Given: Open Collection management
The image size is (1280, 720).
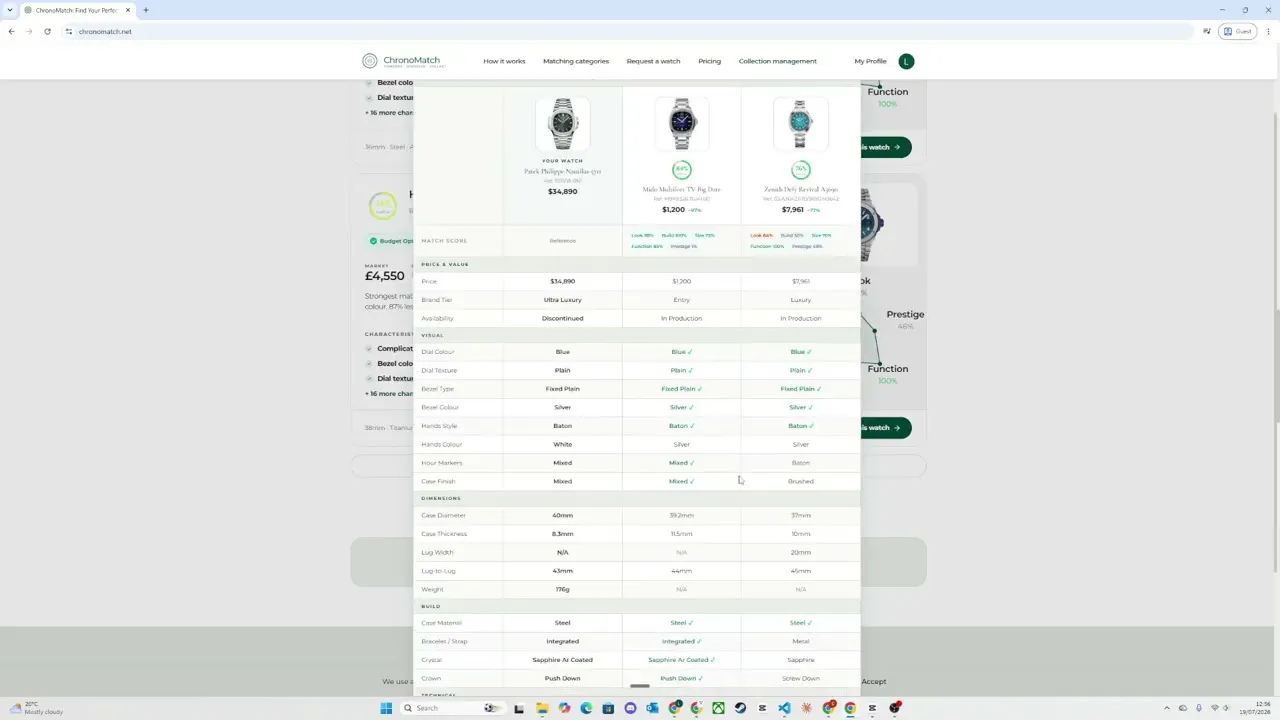Looking at the screenshot, I should 778,61.
